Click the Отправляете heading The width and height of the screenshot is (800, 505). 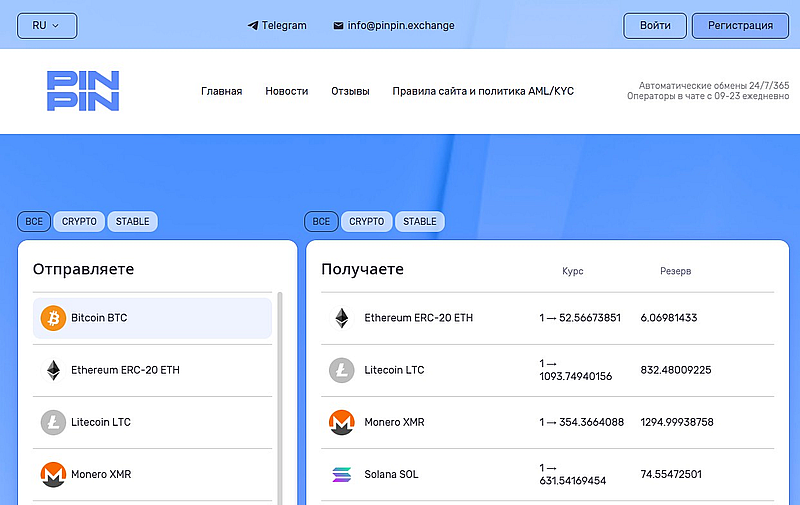point(84,269)
